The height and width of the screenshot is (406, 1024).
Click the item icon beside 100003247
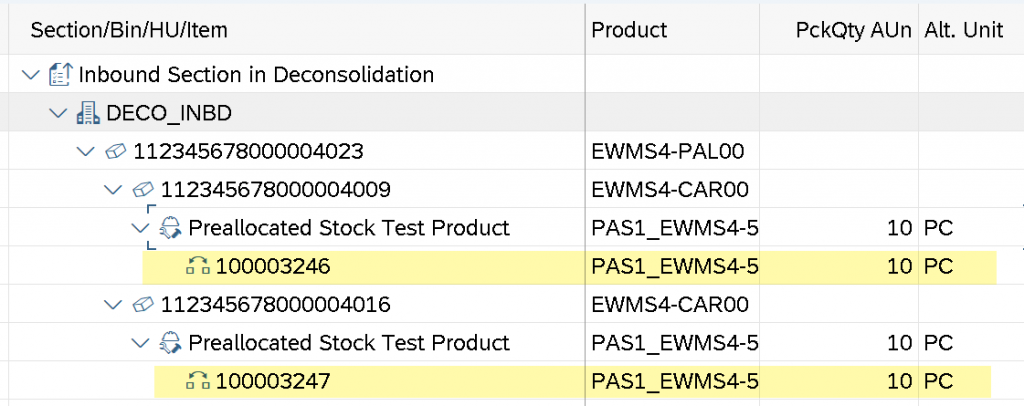pos(199,381)
